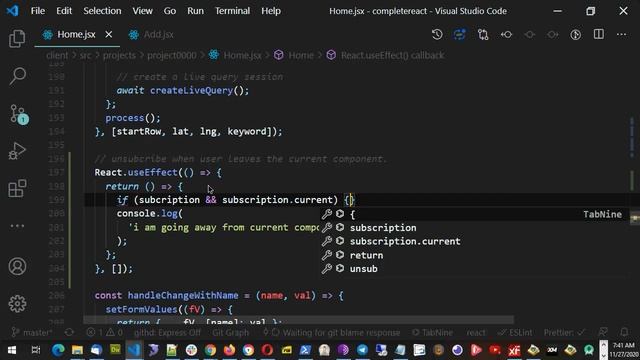The image size is (640, 360).
Task: Open the File menu
Action: 38,11
